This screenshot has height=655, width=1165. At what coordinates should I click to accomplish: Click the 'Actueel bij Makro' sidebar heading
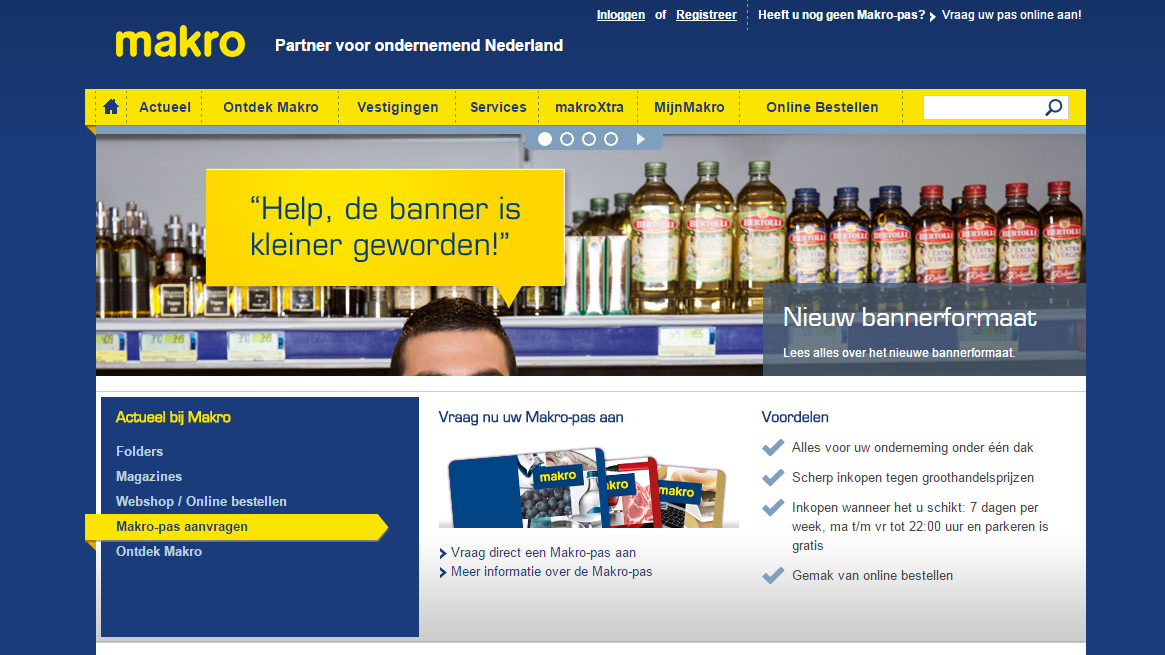(173, 417)
